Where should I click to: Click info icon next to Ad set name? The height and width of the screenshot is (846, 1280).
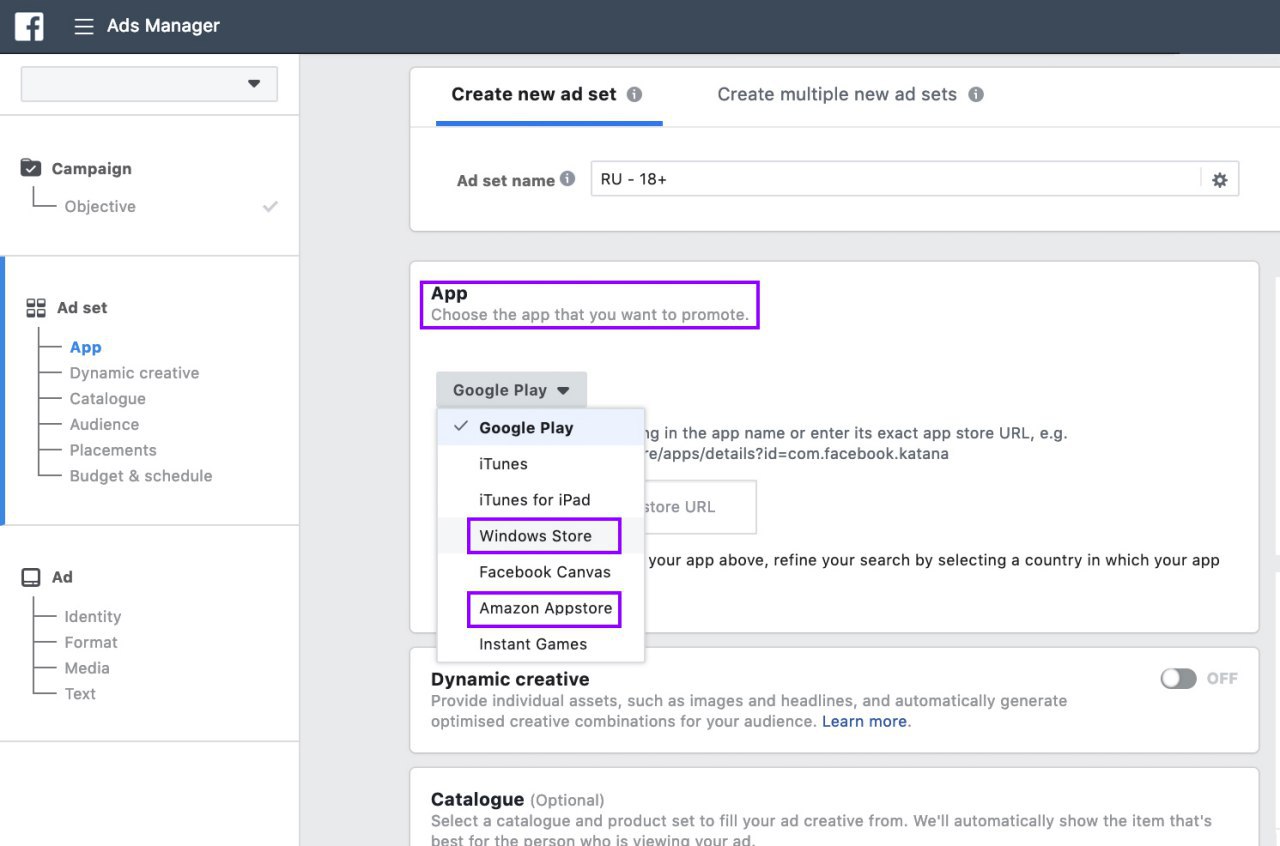pos(568,179)
